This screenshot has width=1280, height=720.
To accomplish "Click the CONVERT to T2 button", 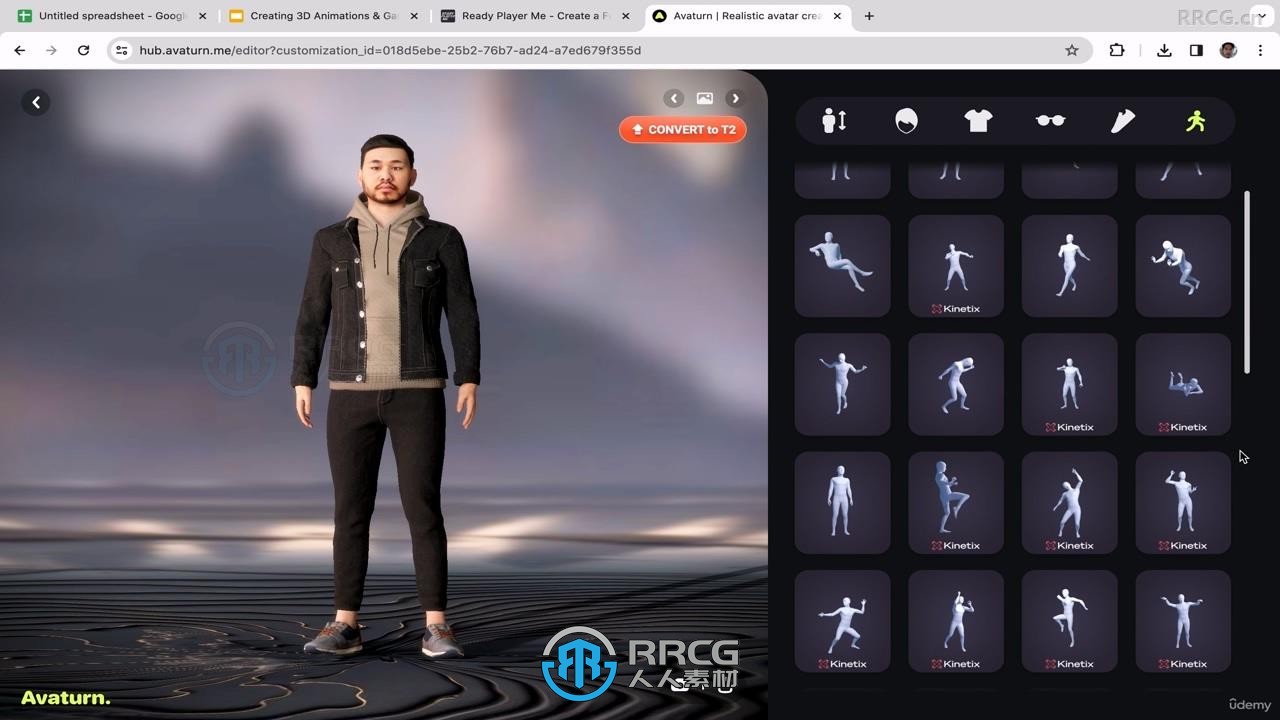I will (x=683, y=130).
